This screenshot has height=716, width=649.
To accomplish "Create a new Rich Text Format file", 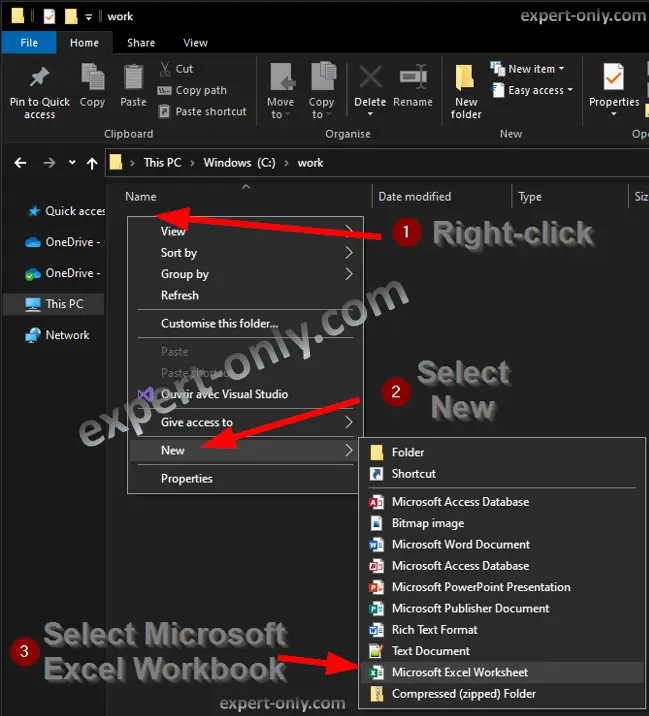I will 502,630.
